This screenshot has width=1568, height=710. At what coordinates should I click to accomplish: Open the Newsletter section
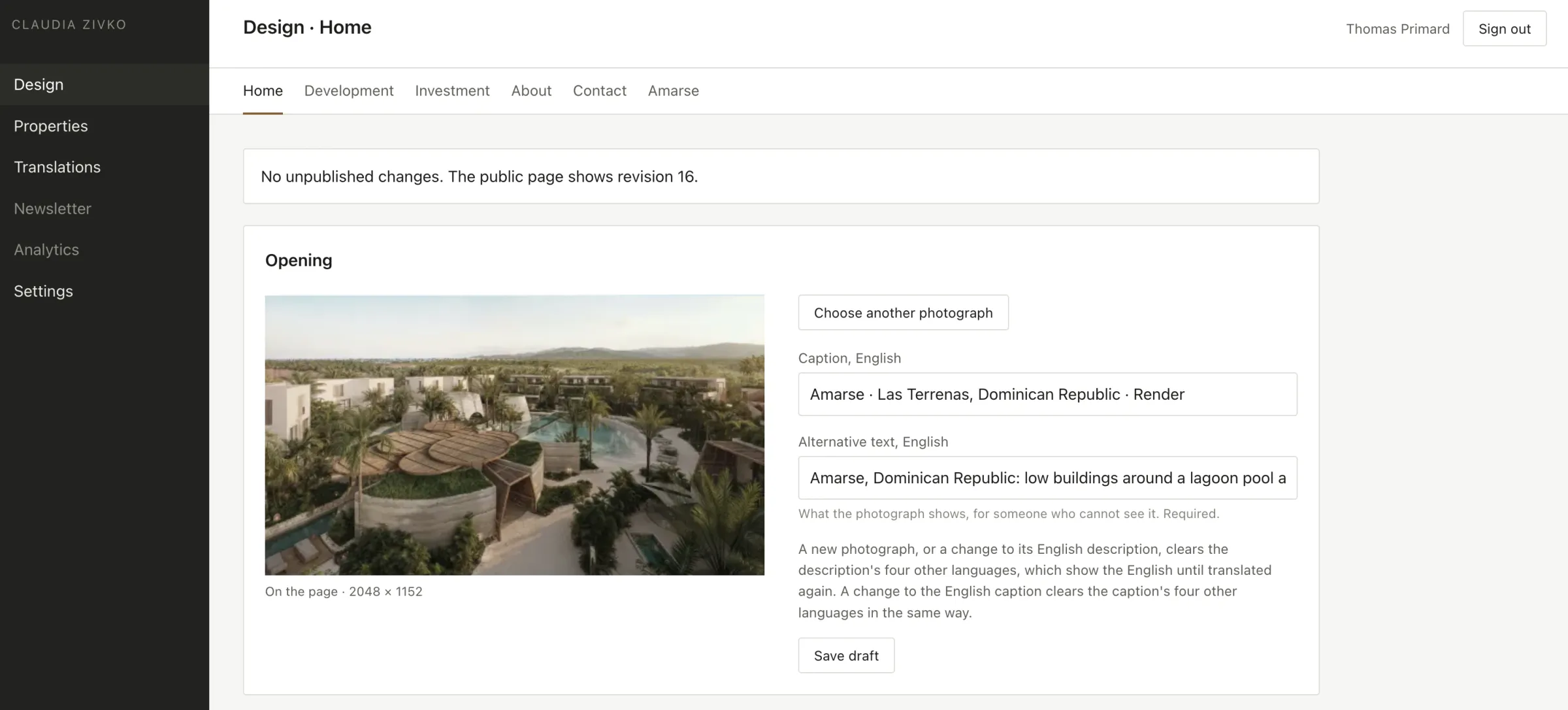pyautogui.click(x=105, y=208)
